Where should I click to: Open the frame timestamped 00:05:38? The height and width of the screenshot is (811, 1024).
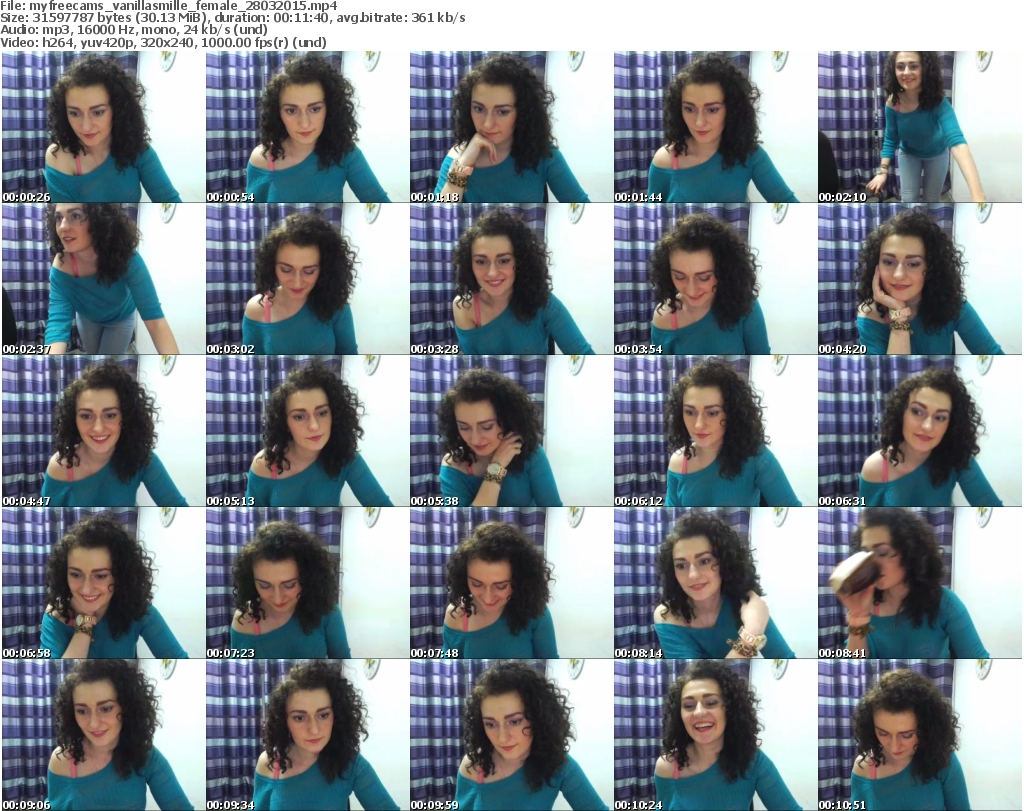tap(511, 431)
